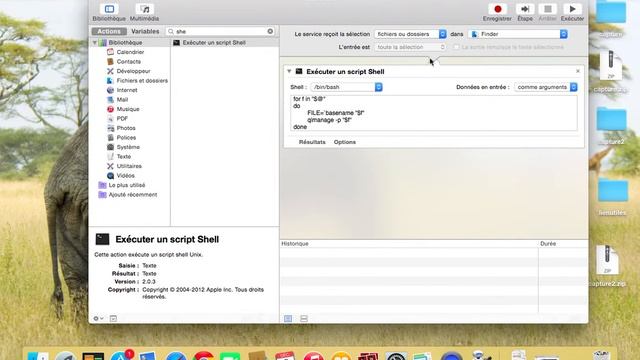Open 'comme arguments' input data dropdown

[546, 87]
